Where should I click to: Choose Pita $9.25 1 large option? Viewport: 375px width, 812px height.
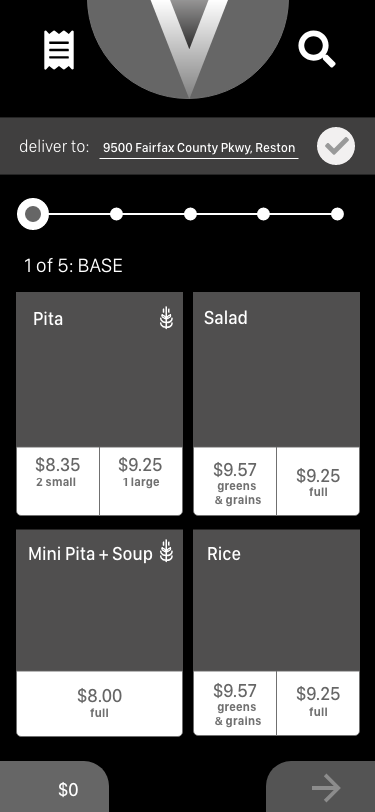(x=141, y=481)
